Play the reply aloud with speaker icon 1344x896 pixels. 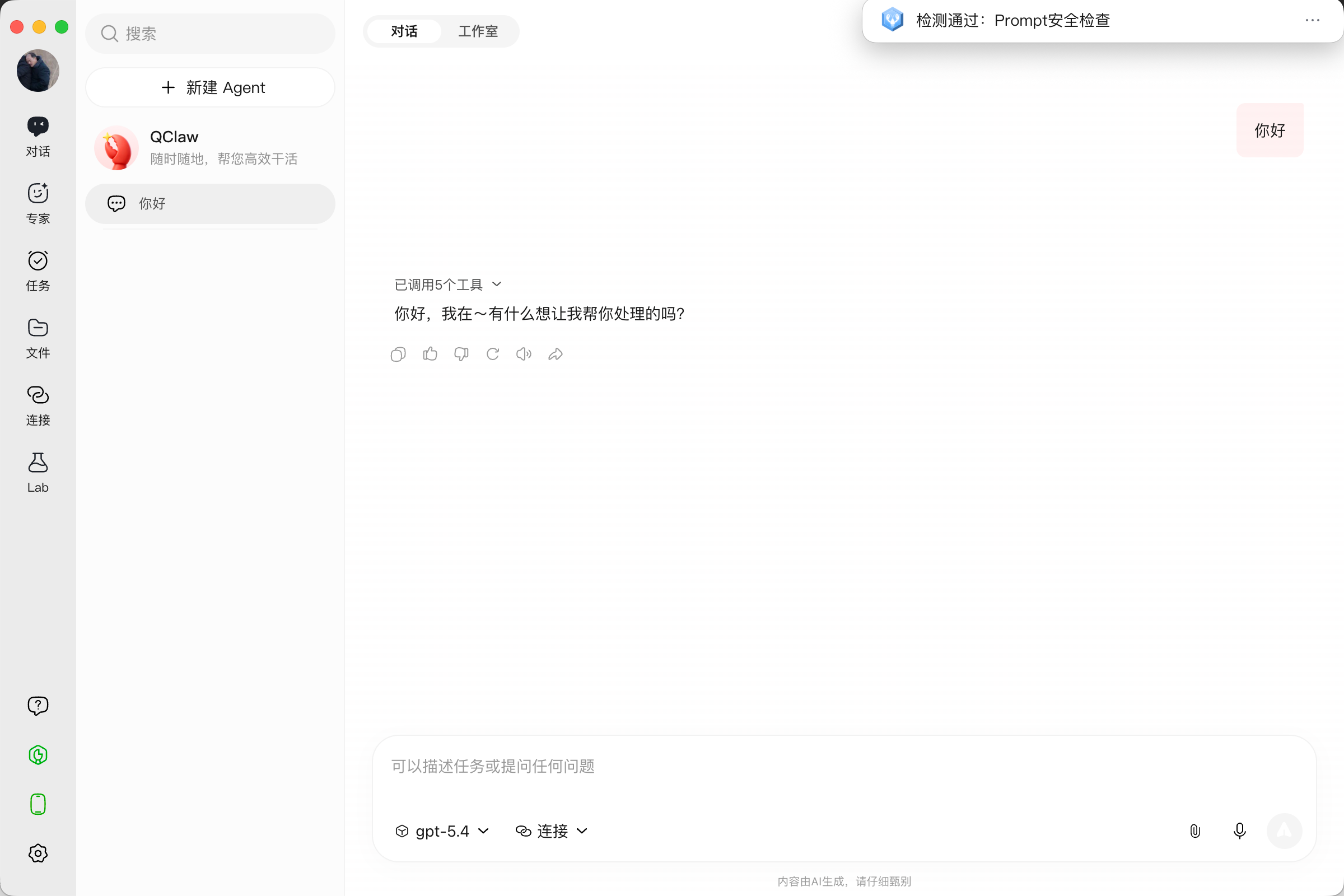(524, 354)
